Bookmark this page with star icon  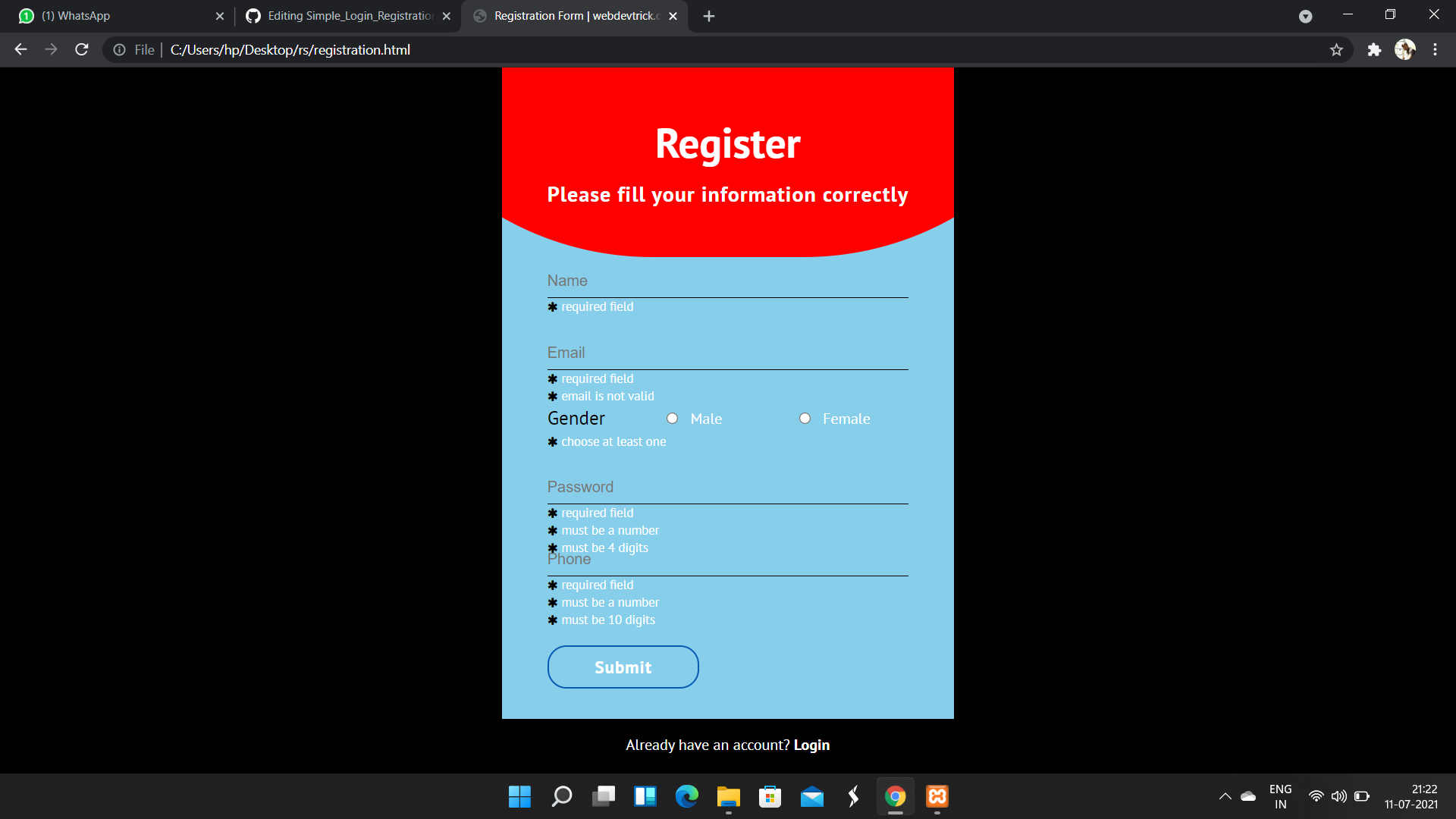1336,50
